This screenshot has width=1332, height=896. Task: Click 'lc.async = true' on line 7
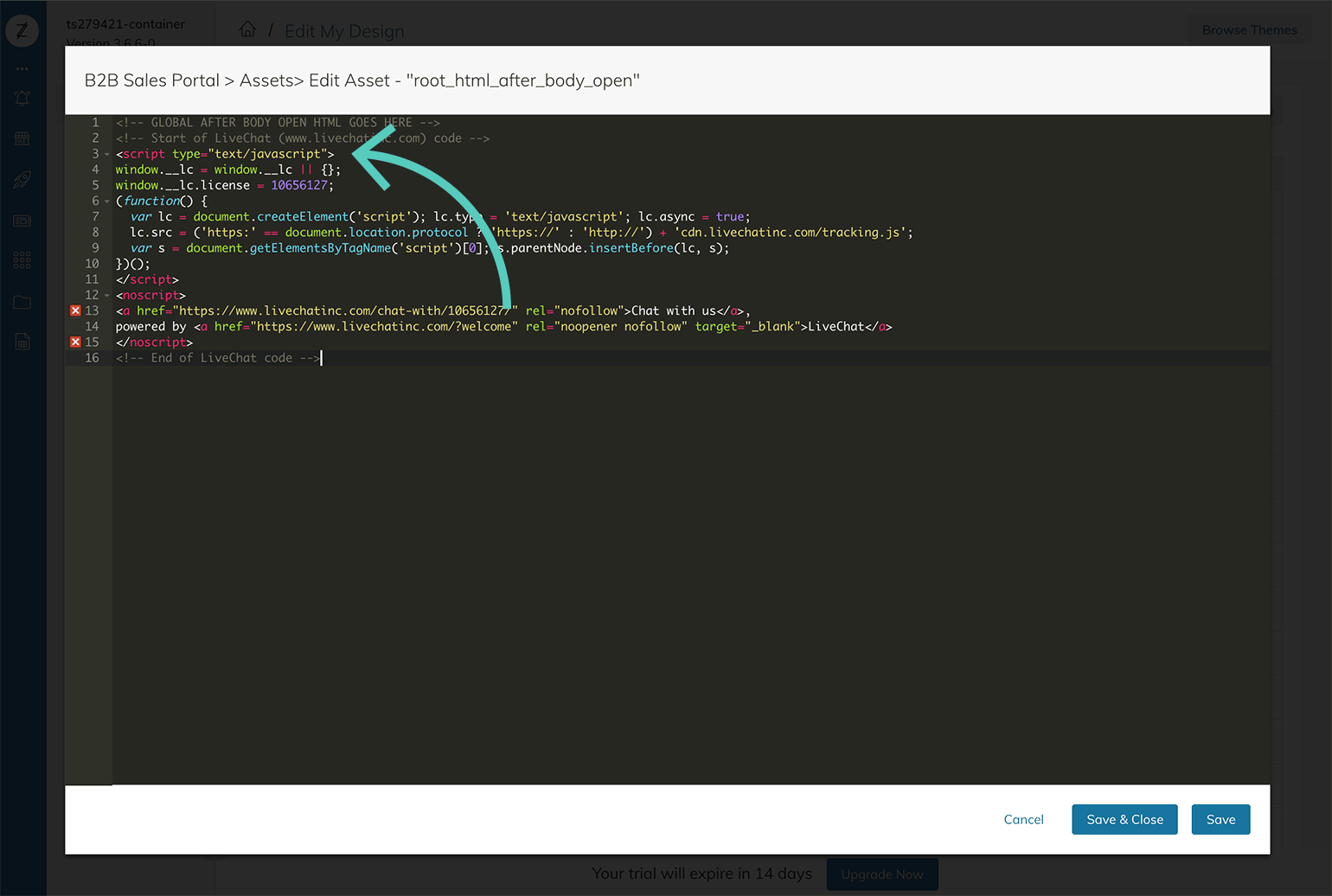tap(692, 217)
